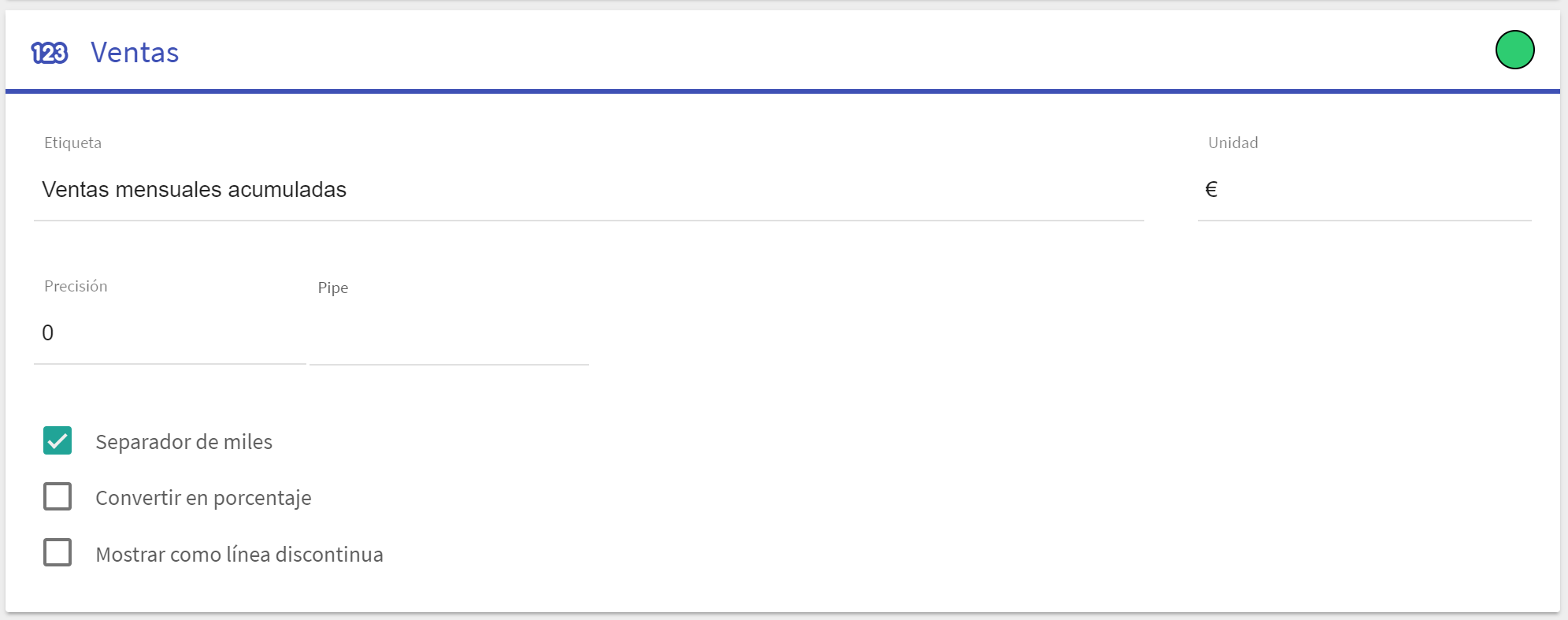
Task: Click the Etiqueta caption above the label field
Action: pyautogui.click(x=72, y=143)
